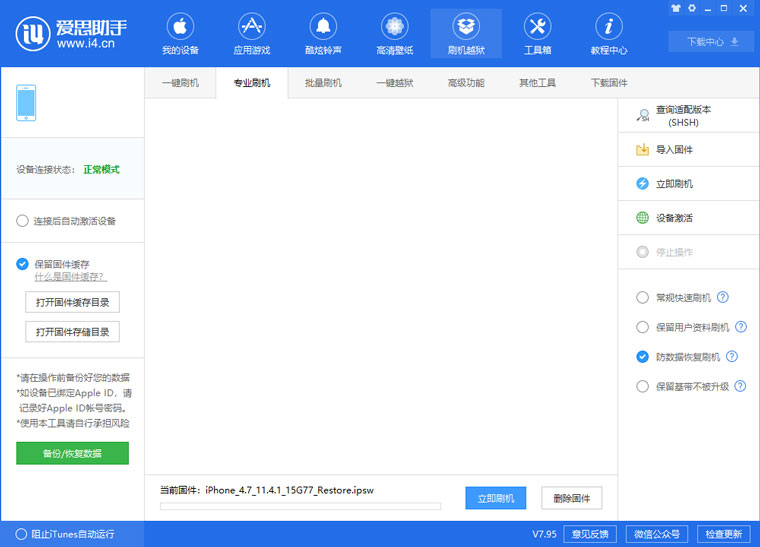Uncheck 保留固件缓存 checkbox
Image resolution: width=760 pixels, height=547 pixels.
coord(22,264)
